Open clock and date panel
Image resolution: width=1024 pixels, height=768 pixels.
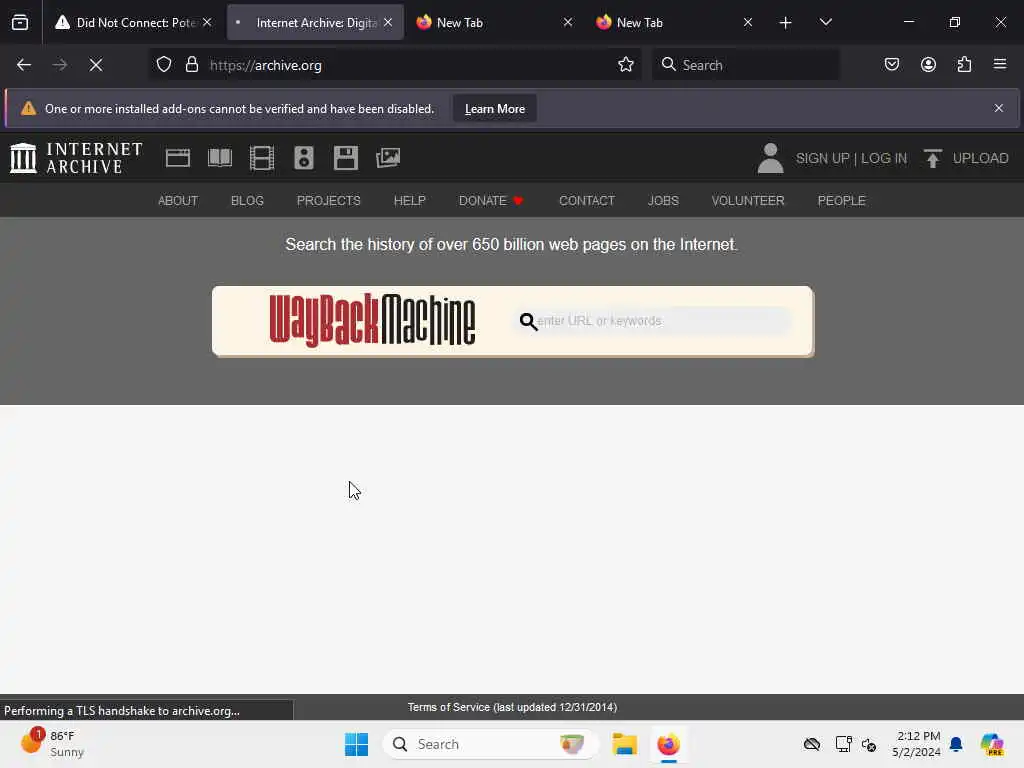pyautogui.click(x=916, y=744)
